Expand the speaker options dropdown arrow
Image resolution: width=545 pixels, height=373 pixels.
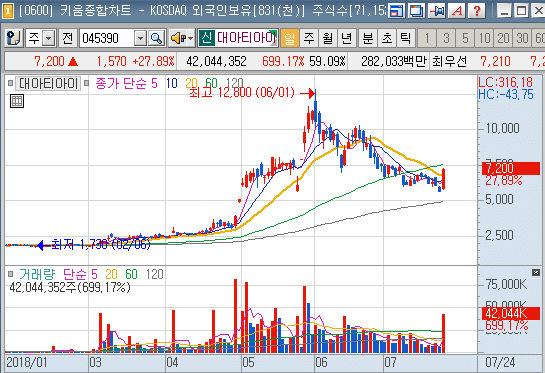click(190, 38)
